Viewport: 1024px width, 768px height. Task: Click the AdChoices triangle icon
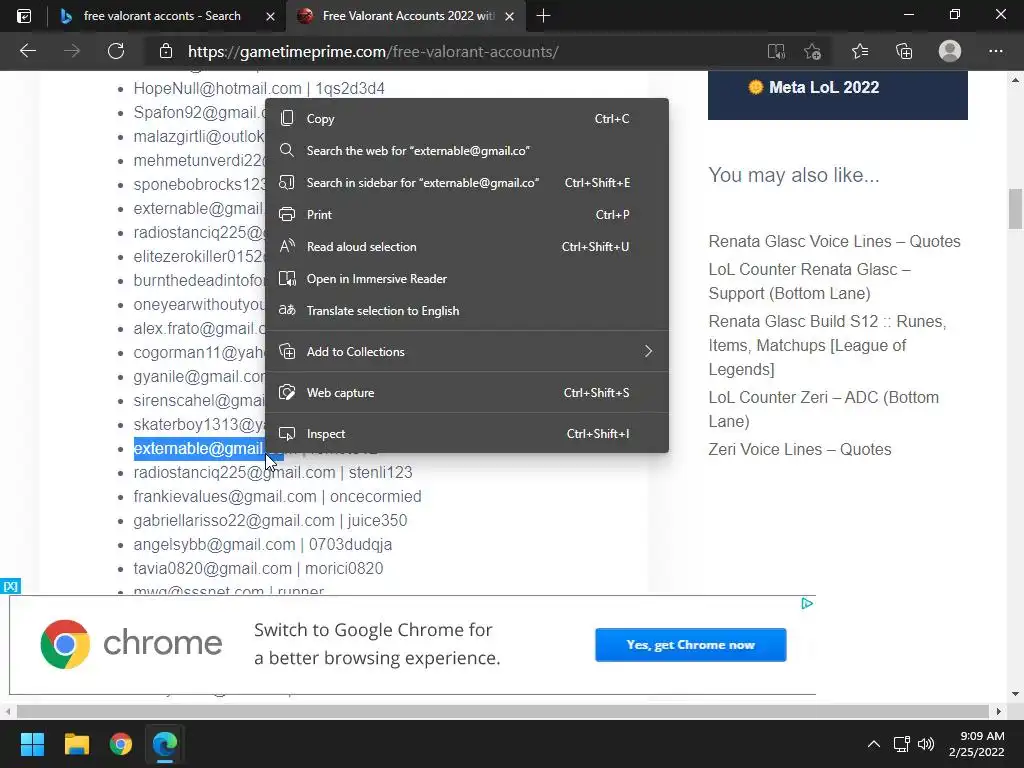pyautogui.click(x=807, y=603)
